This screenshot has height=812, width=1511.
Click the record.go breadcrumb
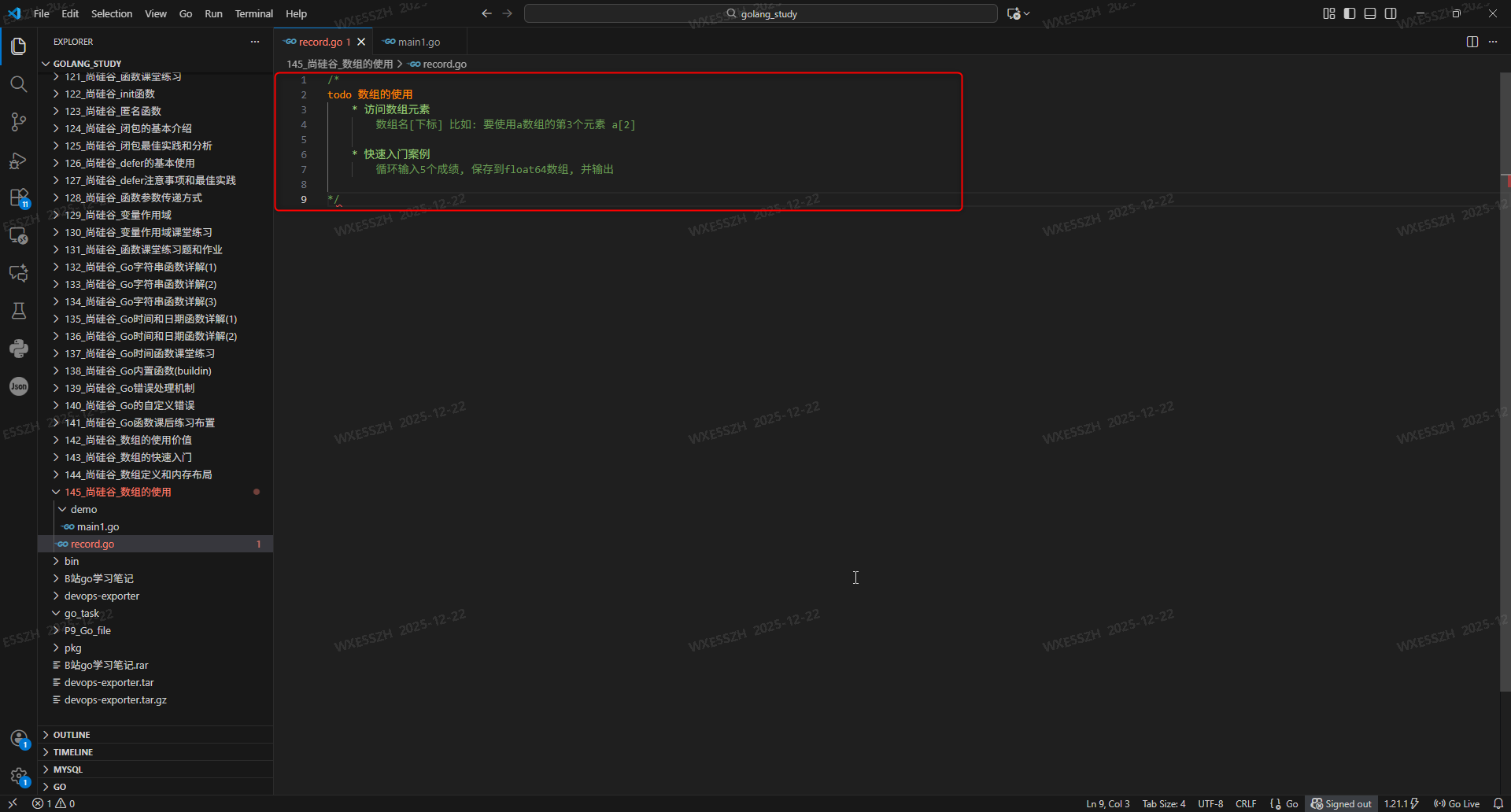pyautogui.click(x=438, y=64)
